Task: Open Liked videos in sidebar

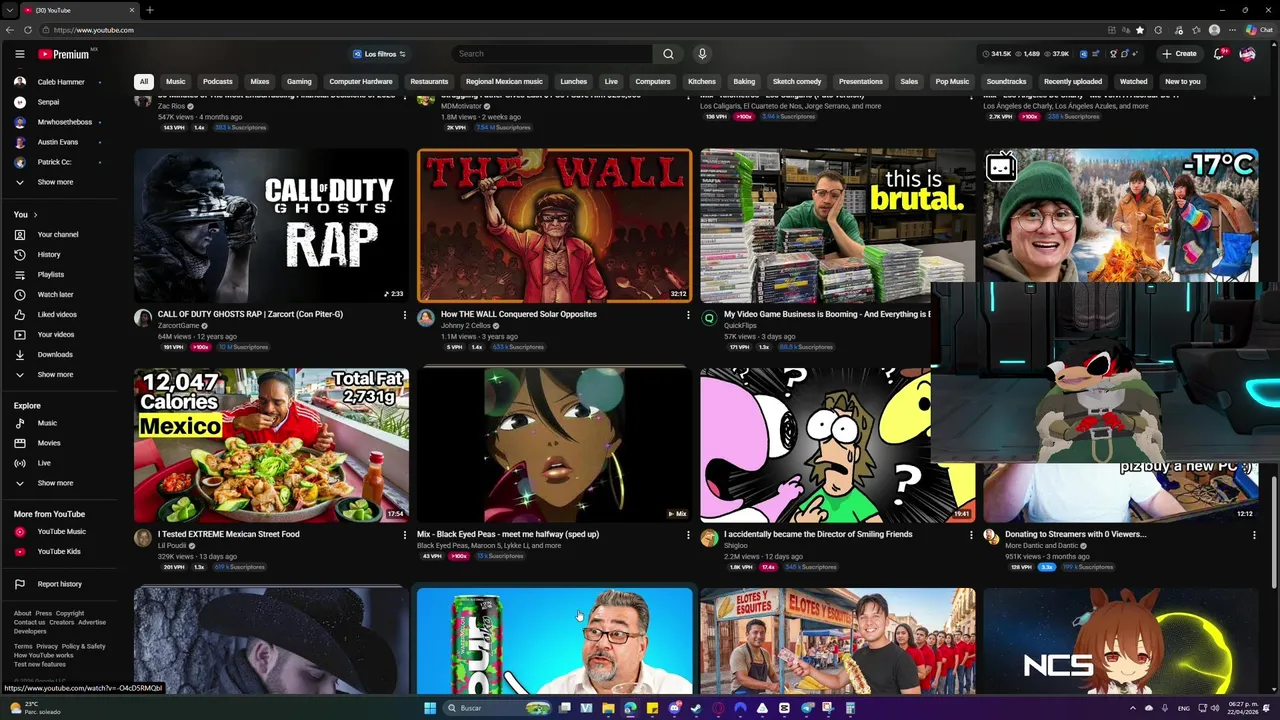Action: (x=57, y=314)
